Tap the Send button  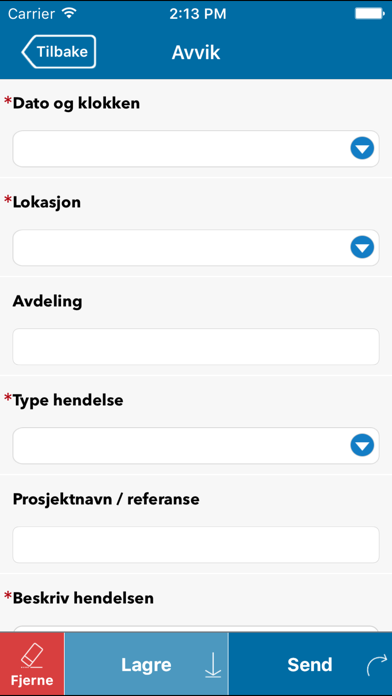310,664
